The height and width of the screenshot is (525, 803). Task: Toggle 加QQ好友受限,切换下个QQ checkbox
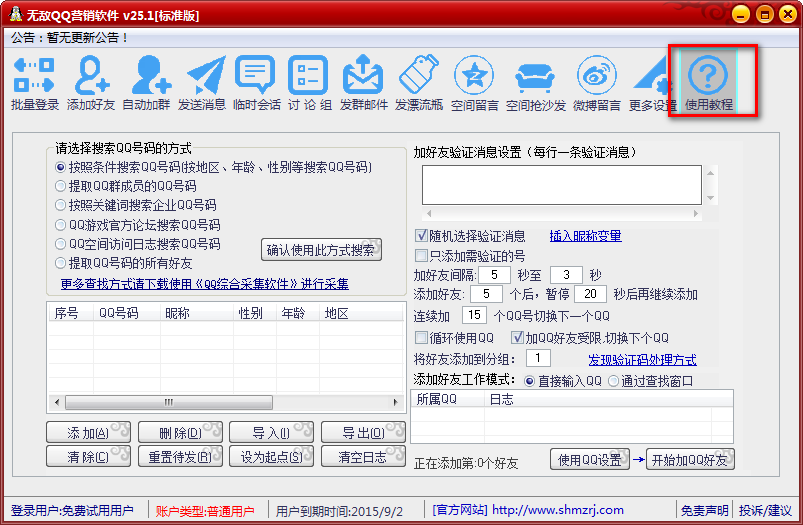tap(517, 338)
